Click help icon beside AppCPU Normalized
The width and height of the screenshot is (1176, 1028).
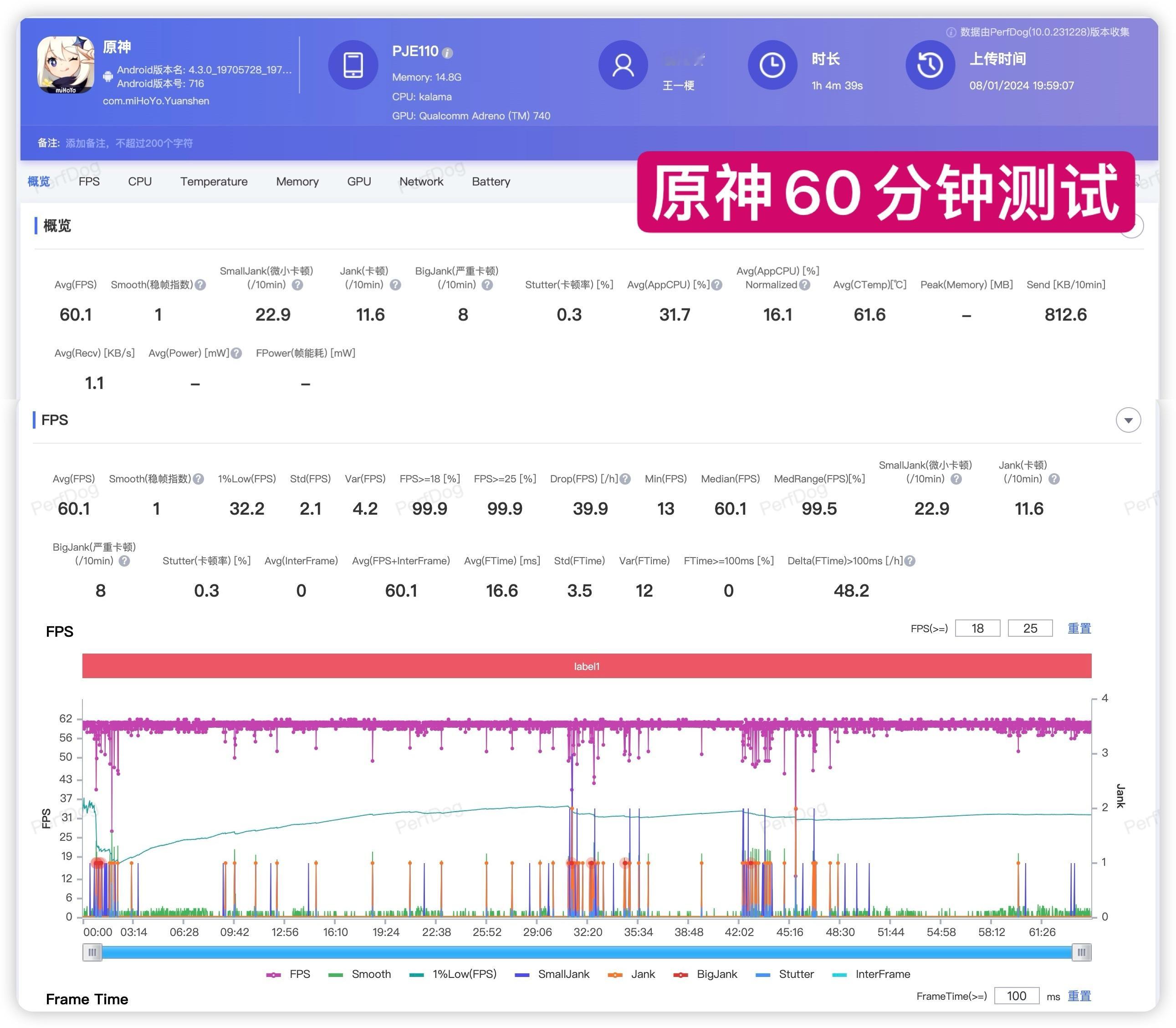pyautogui.click(x=805, y=285)
